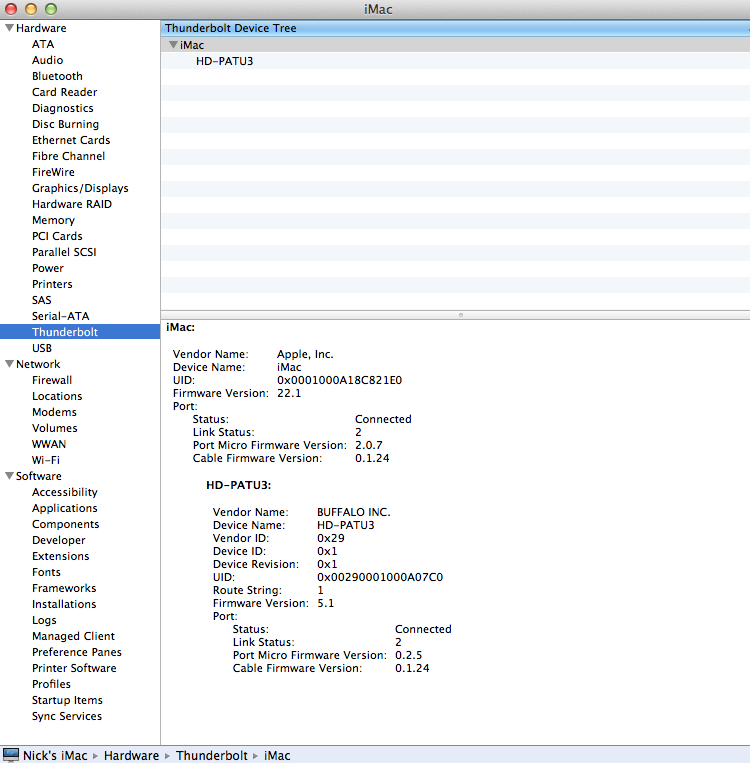The image size is (750, 763).
Task: Open FireWire information
Action: pos(53,172)
